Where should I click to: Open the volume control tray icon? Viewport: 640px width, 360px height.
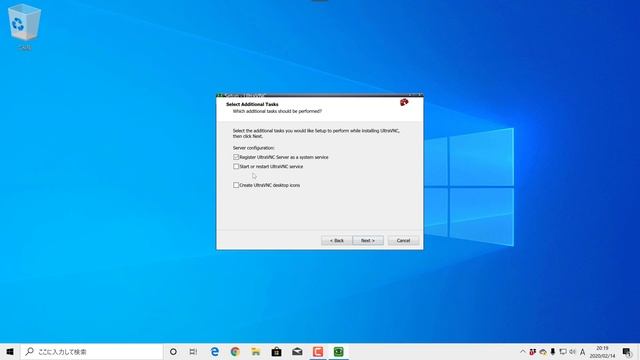[x=572, y=351]
